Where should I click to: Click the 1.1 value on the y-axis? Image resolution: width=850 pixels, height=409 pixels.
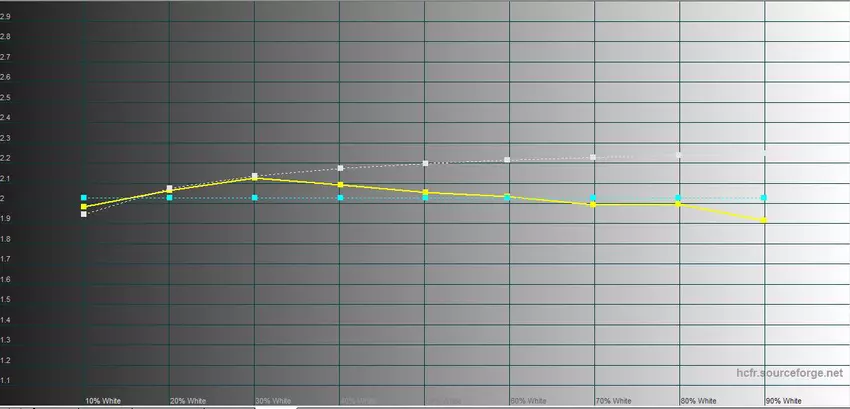(x=7, y=380)
